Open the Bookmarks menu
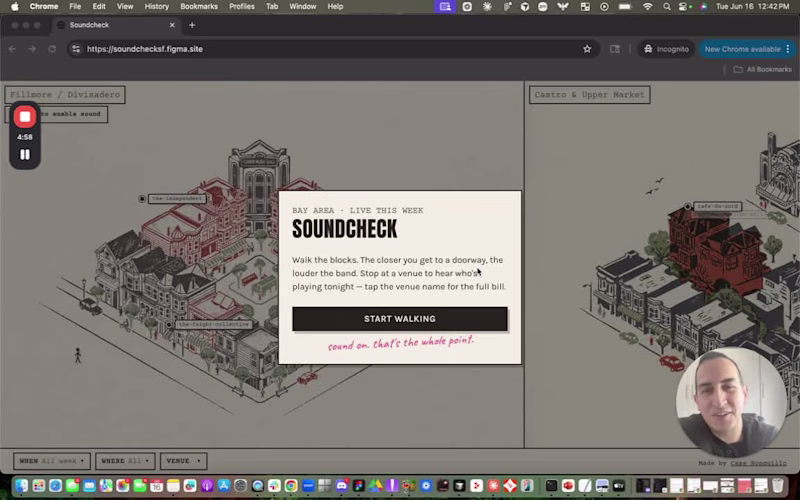 click(x=199, y=7)
